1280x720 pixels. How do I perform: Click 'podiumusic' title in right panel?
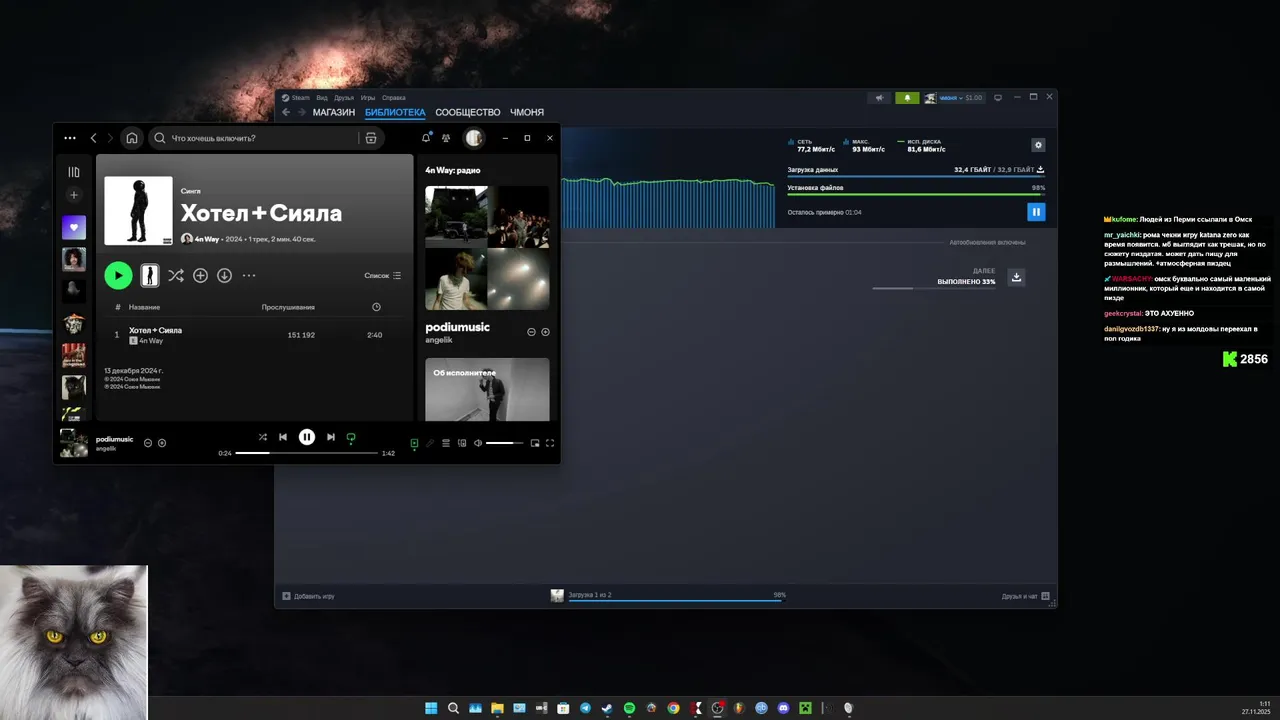457,327
